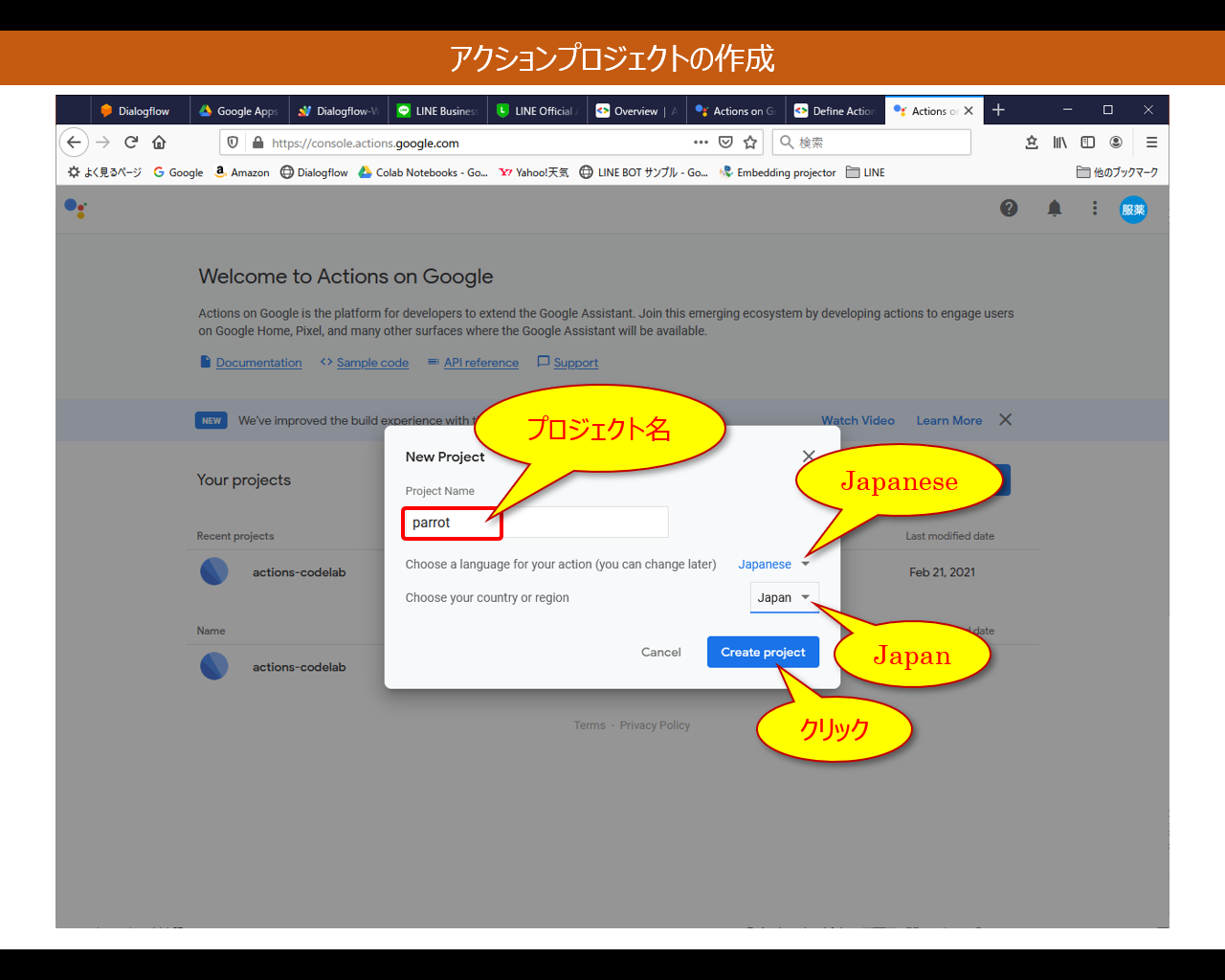Open the Google bookmark
The width and height of the screenshot is (1225, 980).
click(178, 172)
